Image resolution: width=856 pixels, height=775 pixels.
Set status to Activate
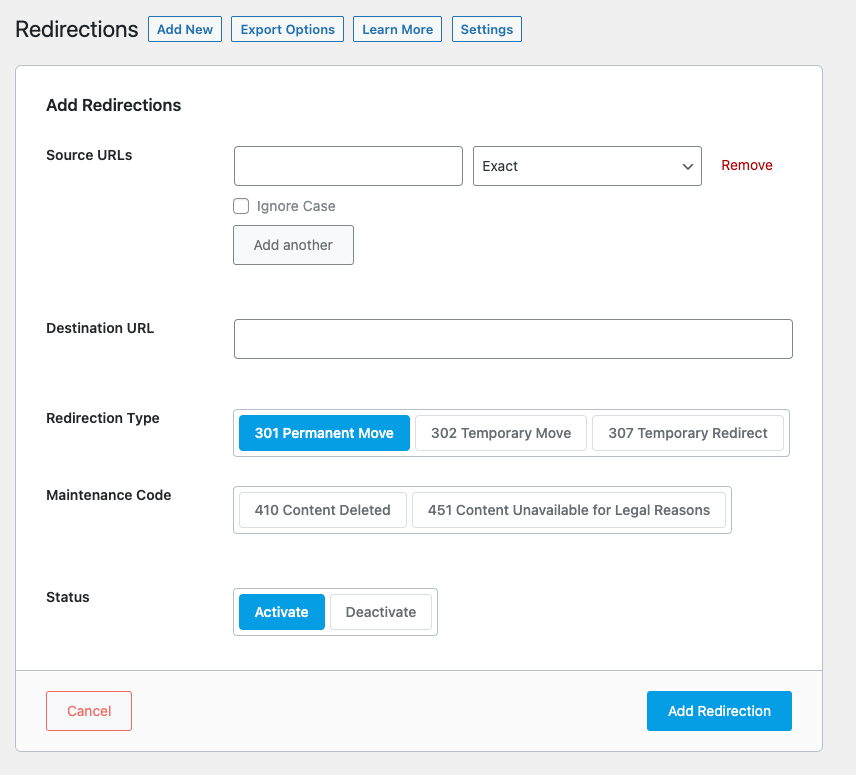click(282, 612)
